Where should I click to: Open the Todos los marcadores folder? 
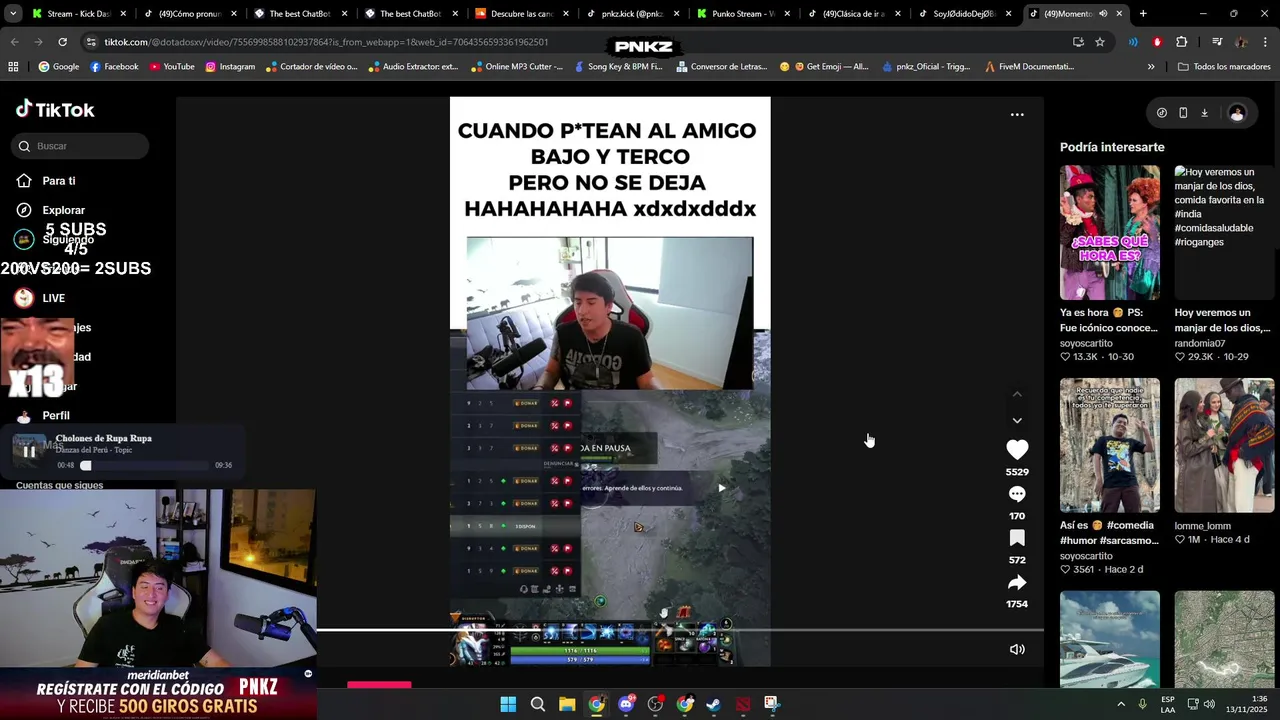[x=1224, y=67]
